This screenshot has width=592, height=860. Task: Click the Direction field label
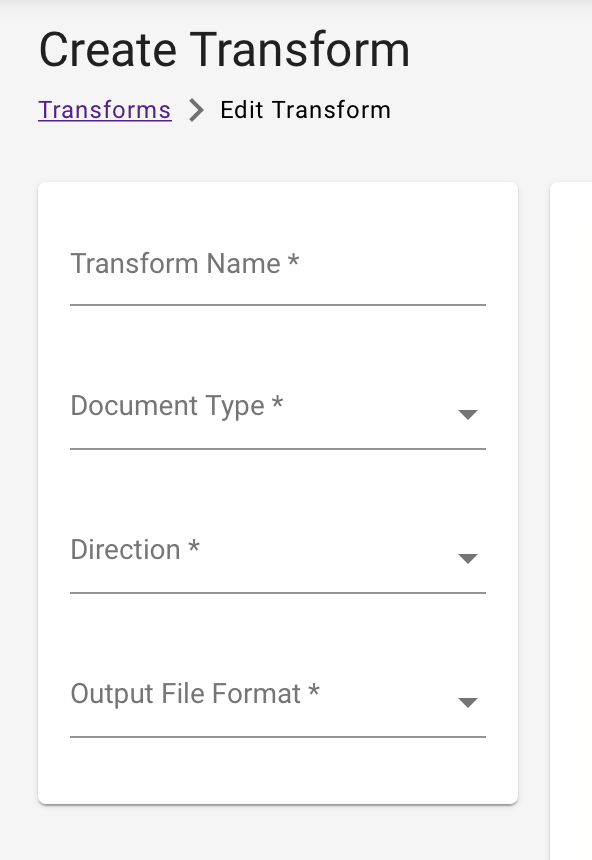click(x=135, y=550)
